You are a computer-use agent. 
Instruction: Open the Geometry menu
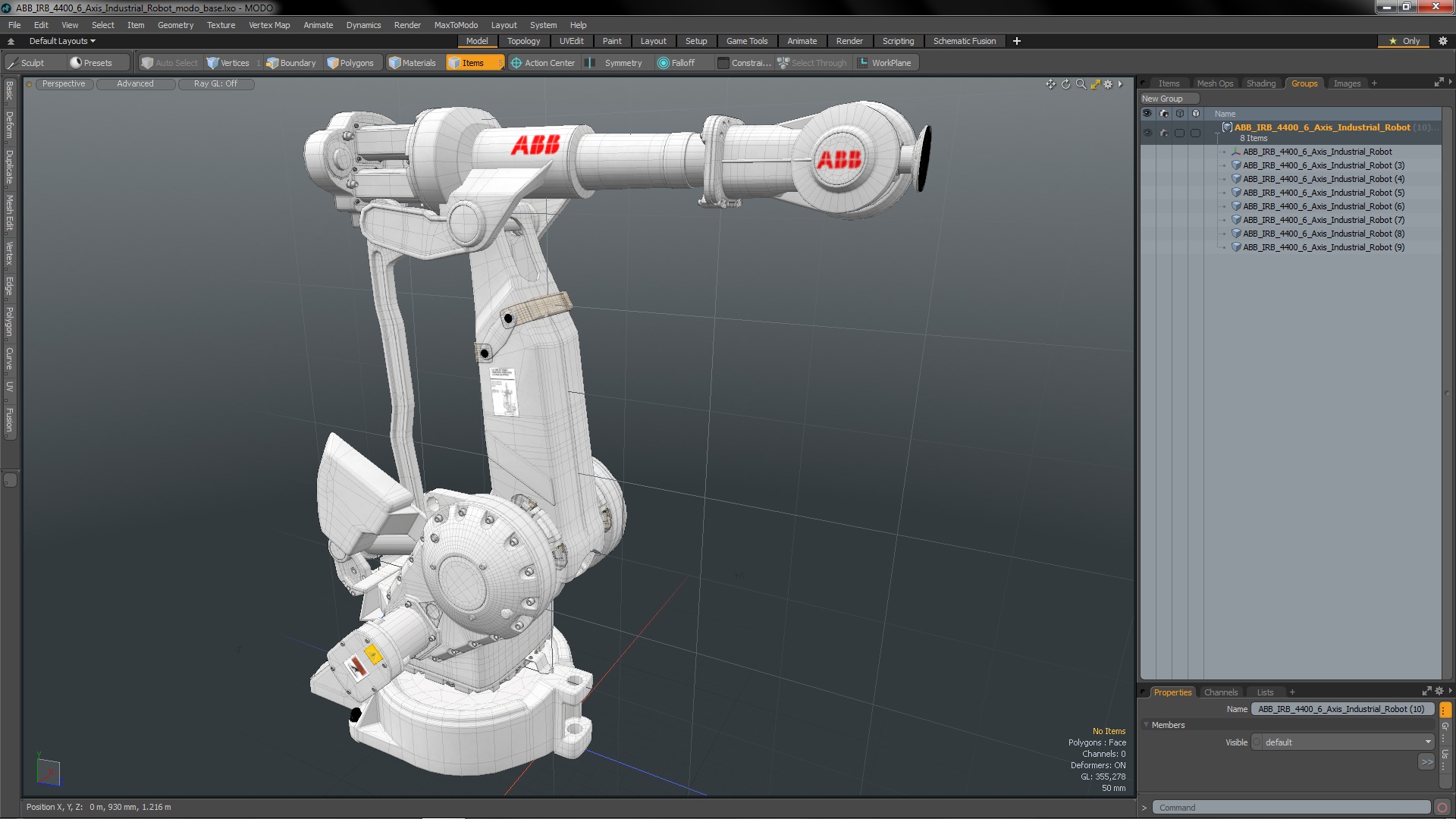[175, 25]
